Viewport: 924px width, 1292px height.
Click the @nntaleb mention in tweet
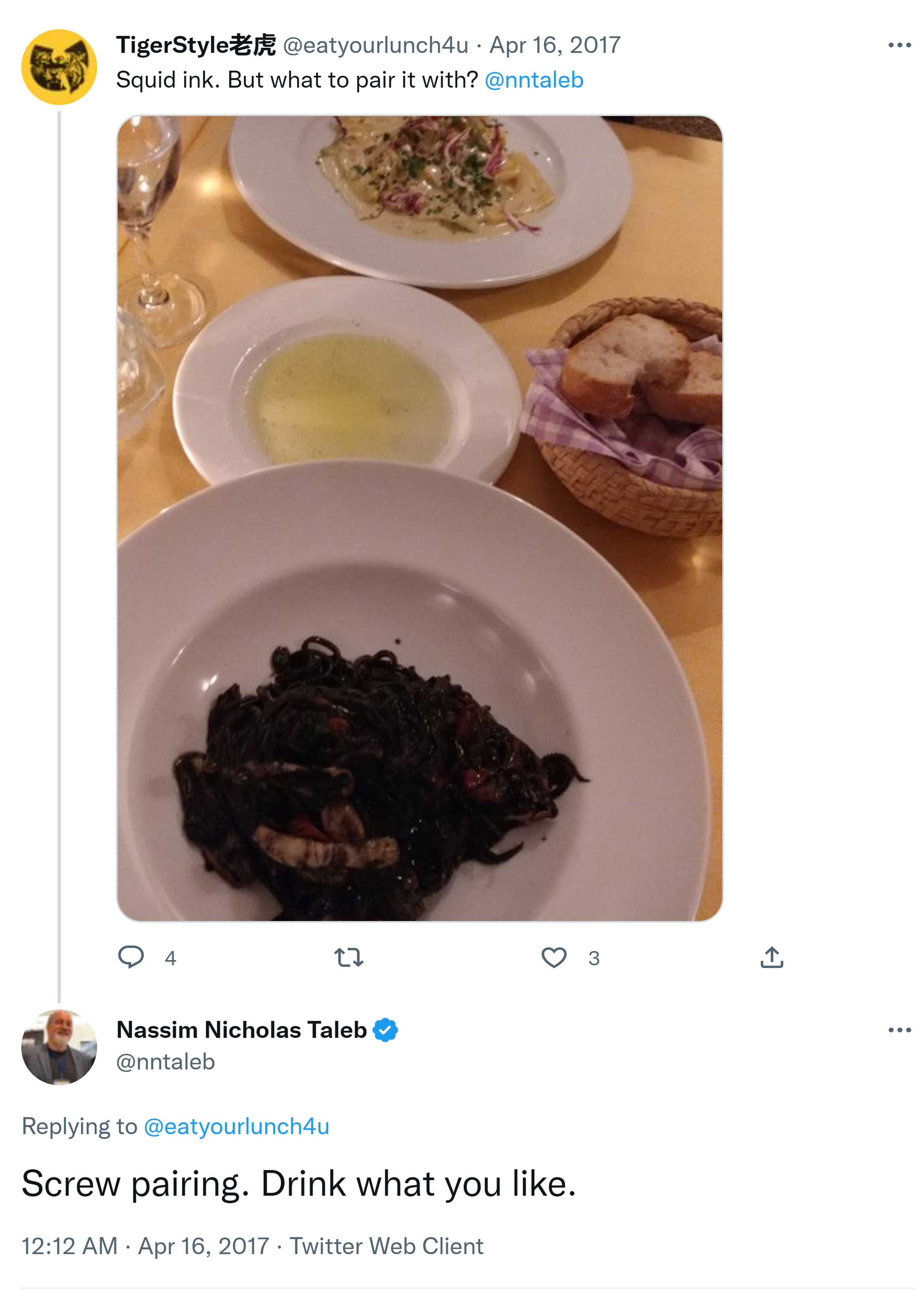click(534, 80)
